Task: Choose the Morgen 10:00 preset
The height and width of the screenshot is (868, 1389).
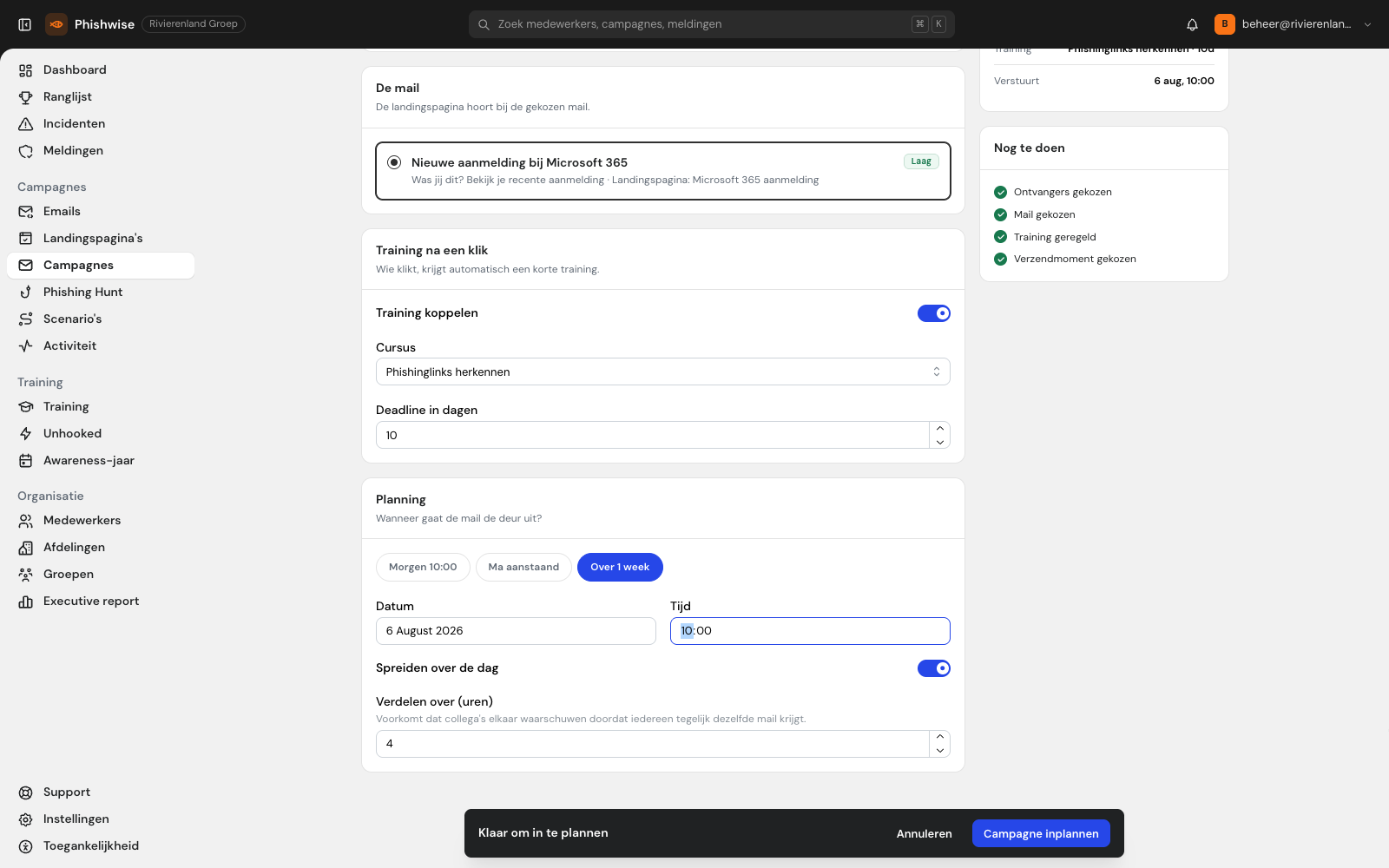Action: [423, 567]
